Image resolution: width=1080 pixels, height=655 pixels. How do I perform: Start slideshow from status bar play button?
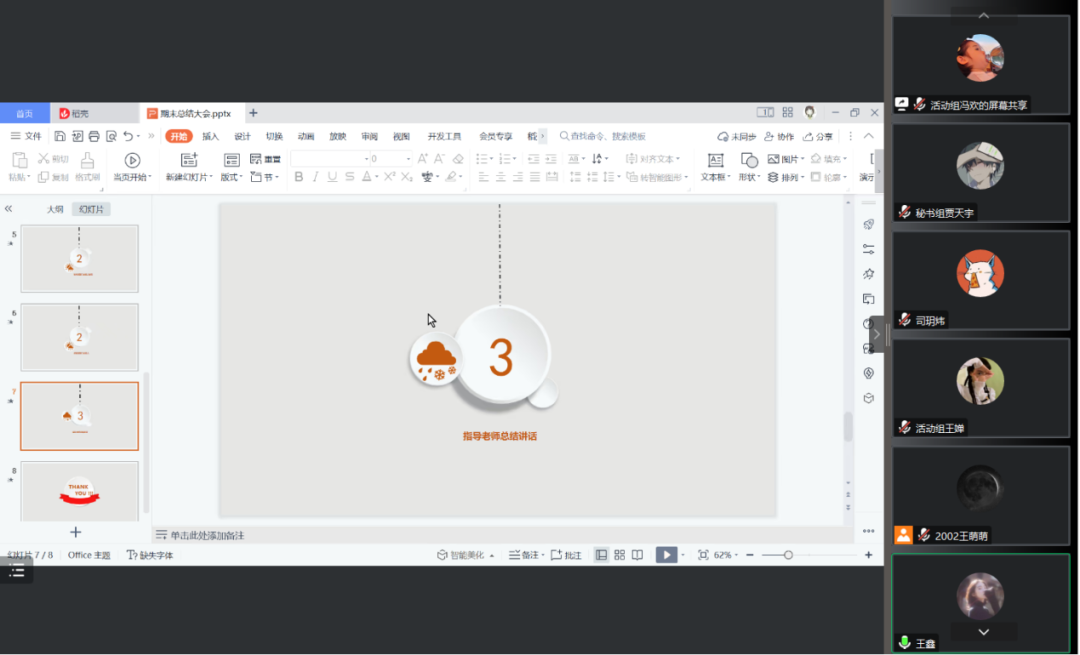665,555
